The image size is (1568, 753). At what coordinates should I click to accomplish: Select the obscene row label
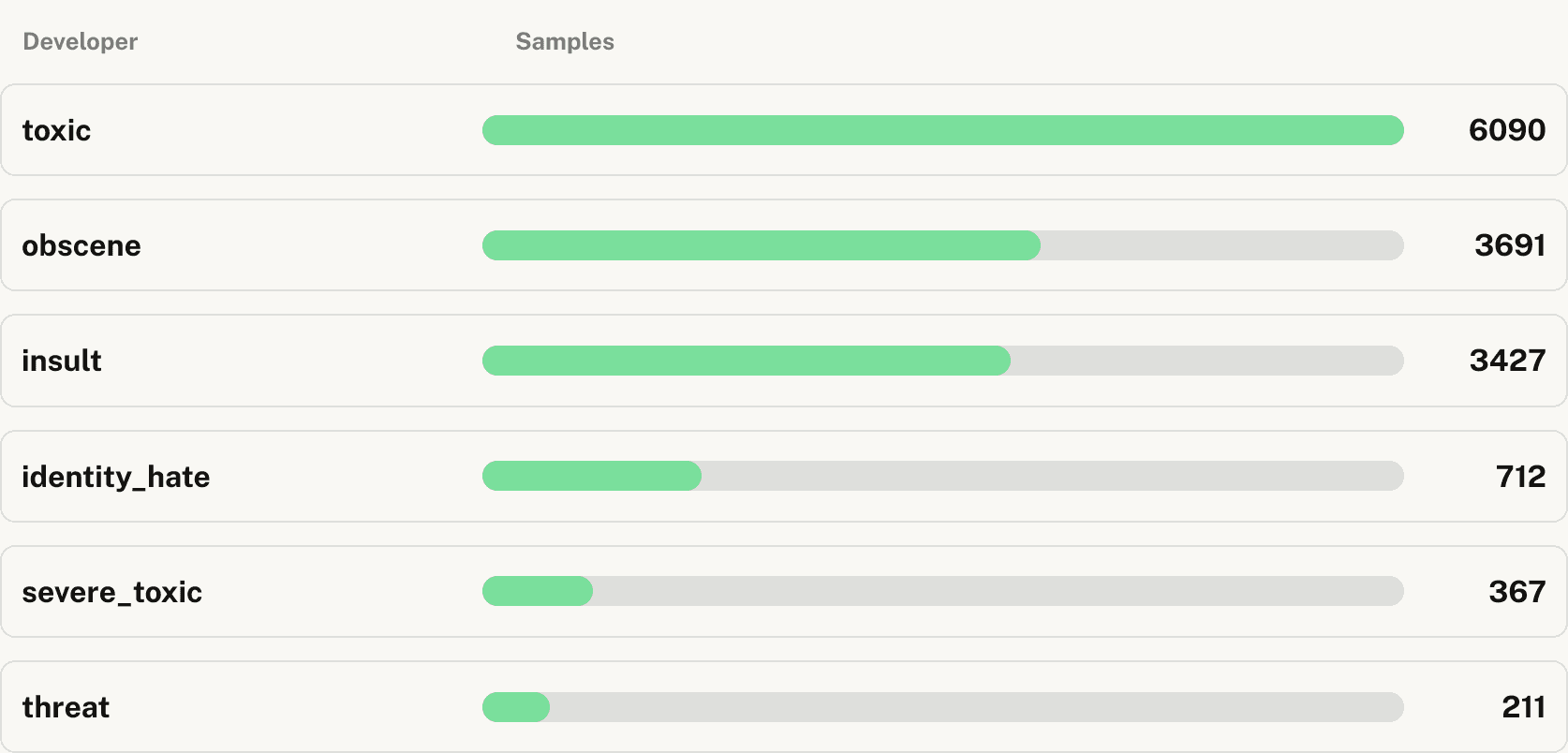[x=81, y=245]
